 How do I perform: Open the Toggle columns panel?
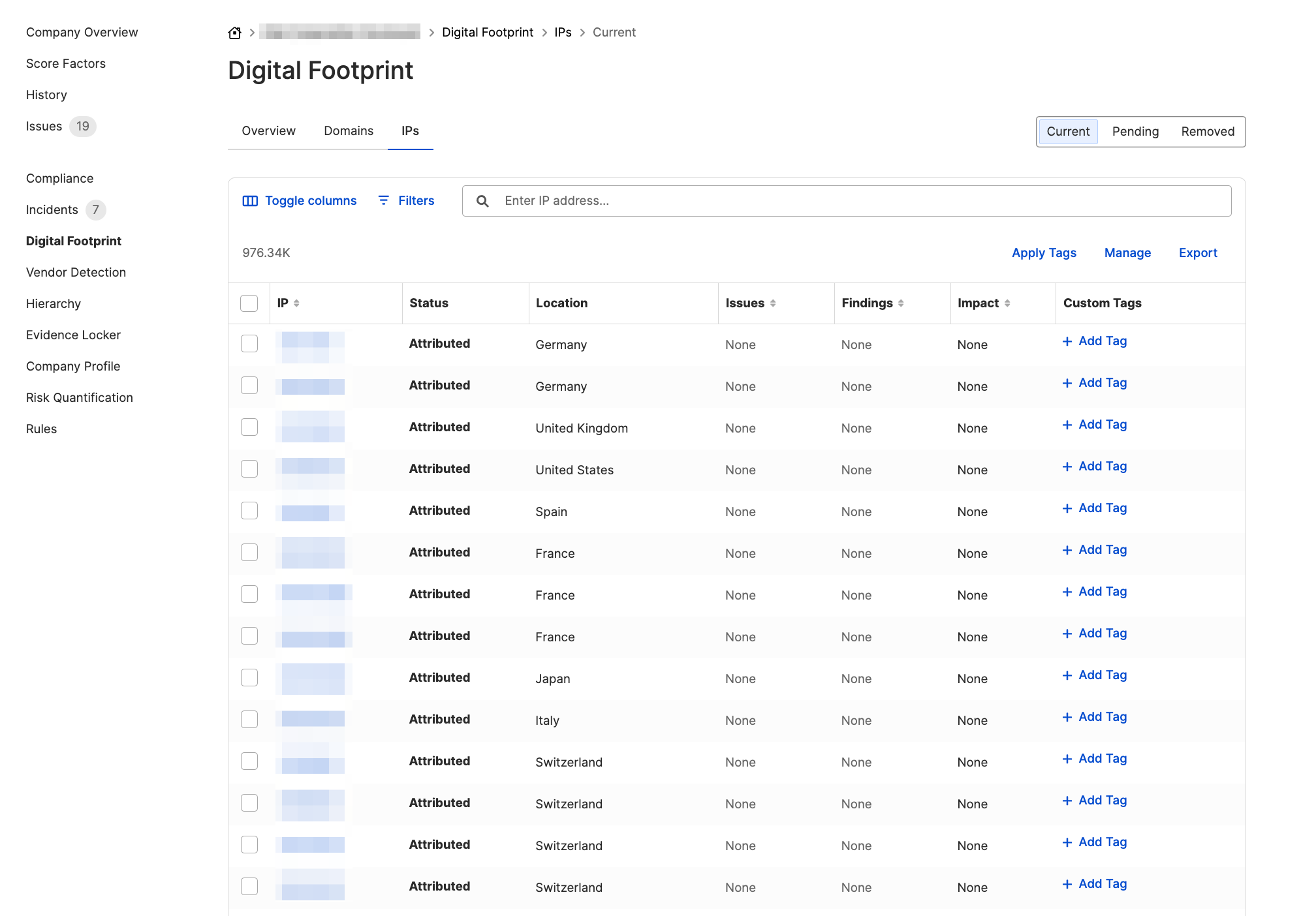point(299,200)
